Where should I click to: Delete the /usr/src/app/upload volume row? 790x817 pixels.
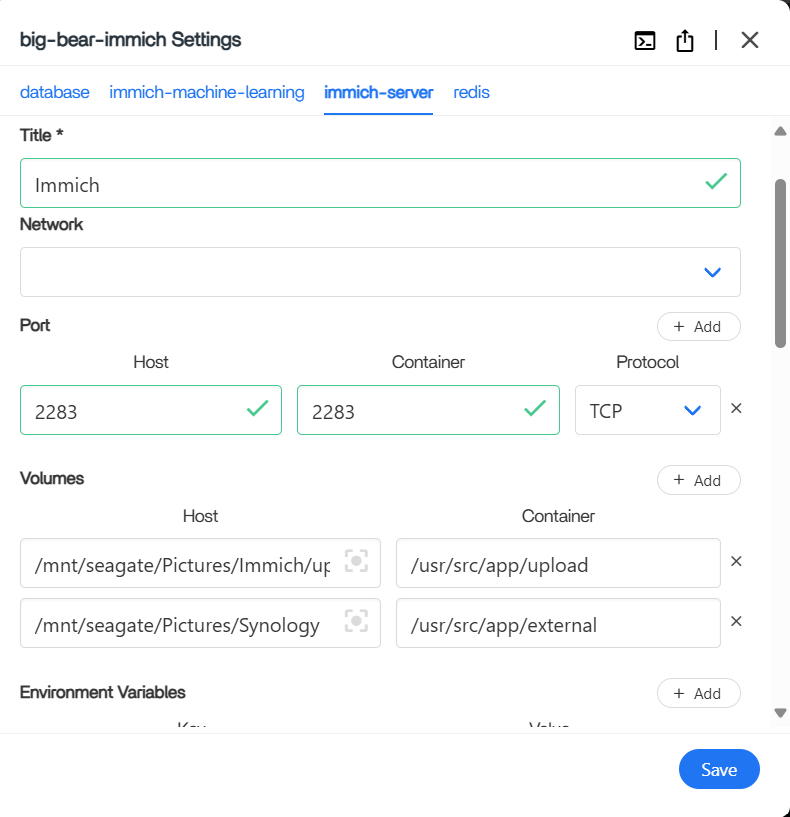tap(736, 562)
